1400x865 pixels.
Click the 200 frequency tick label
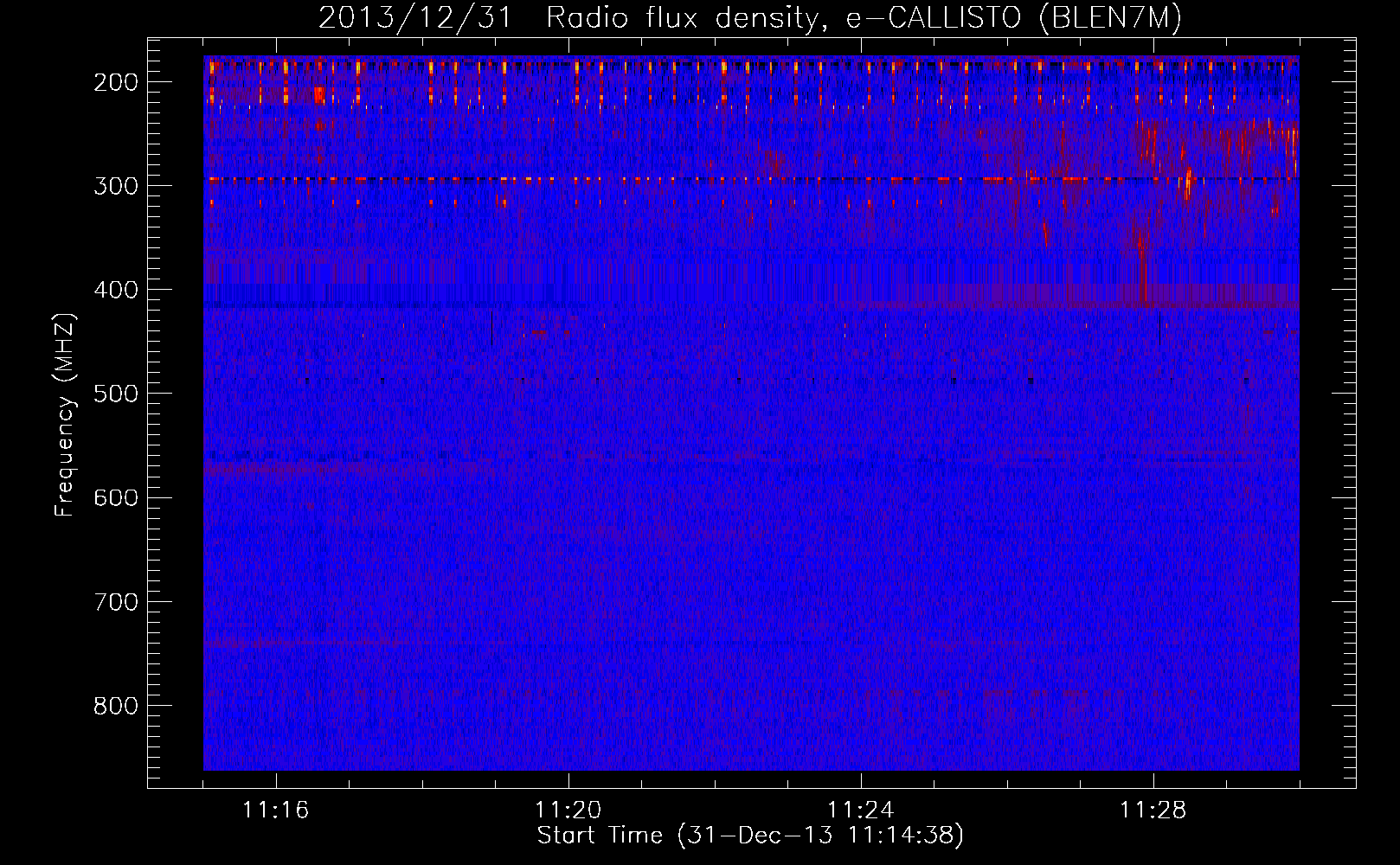pyautogui.click(x=116, y=83)
